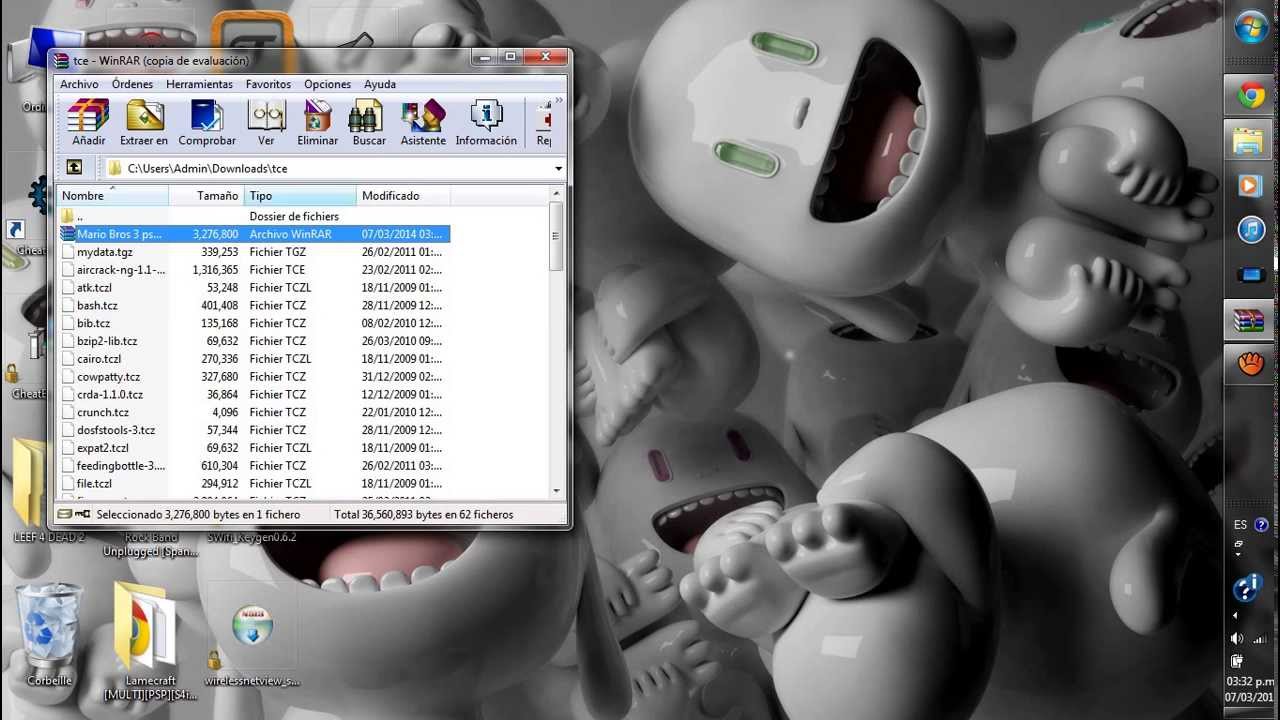1280x720 pixels.
Task: Click the Eliminar toolbar icon
Action: point(317,123)
